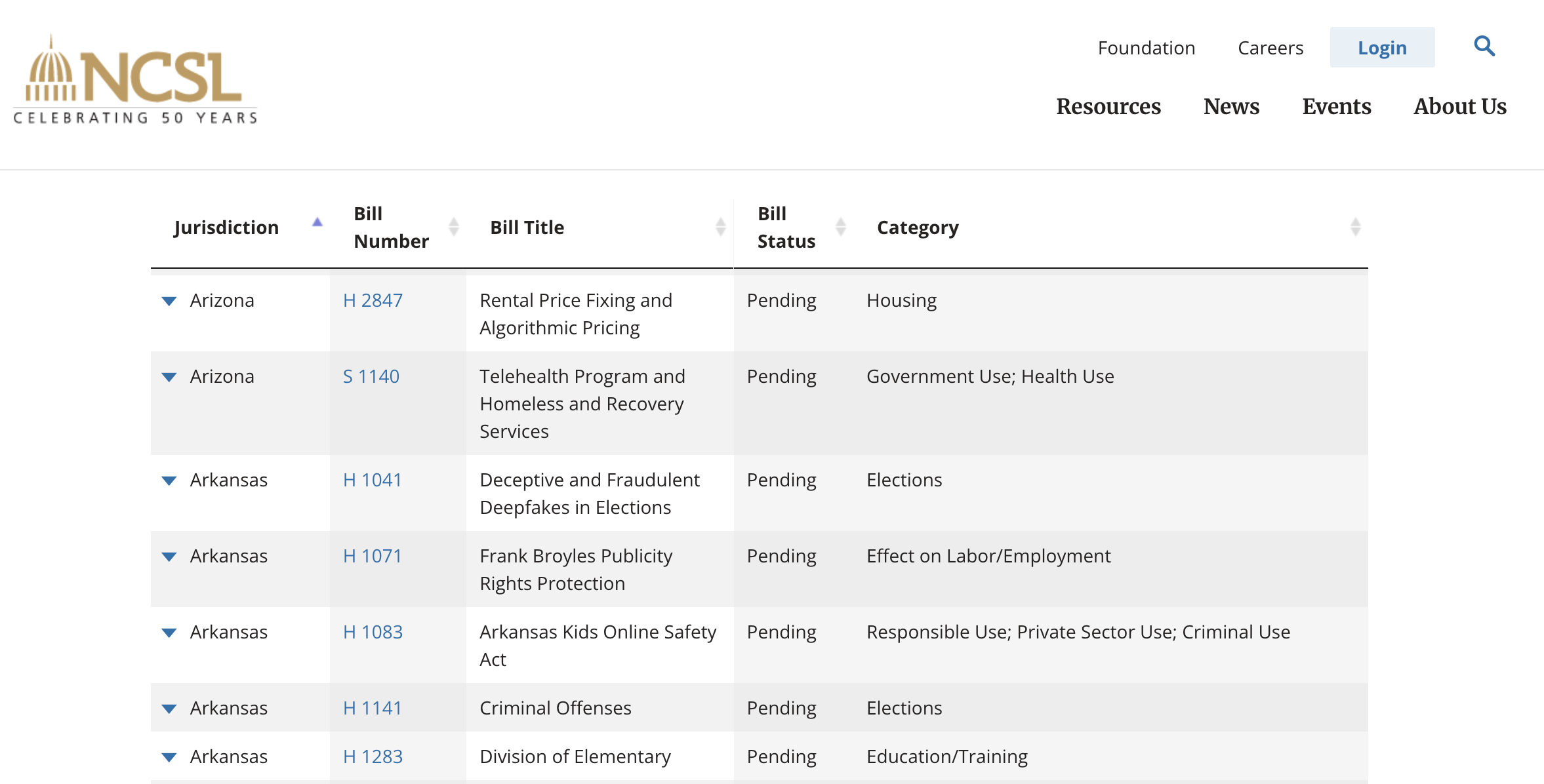Viewport: 1544px width, 784px height.
Task: Sort by Jurisdiction column arrow
Action: (x=317, y=222)
